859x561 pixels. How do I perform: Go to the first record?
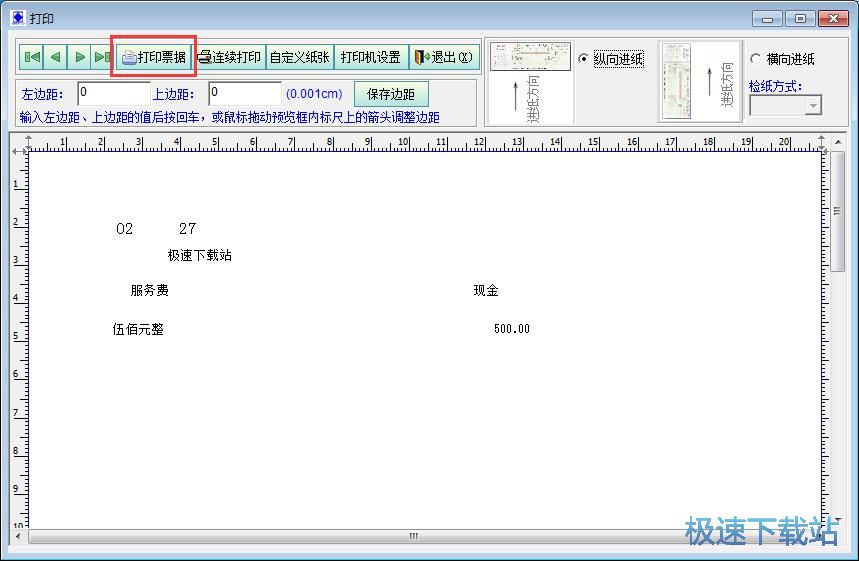tap(32, 57)
